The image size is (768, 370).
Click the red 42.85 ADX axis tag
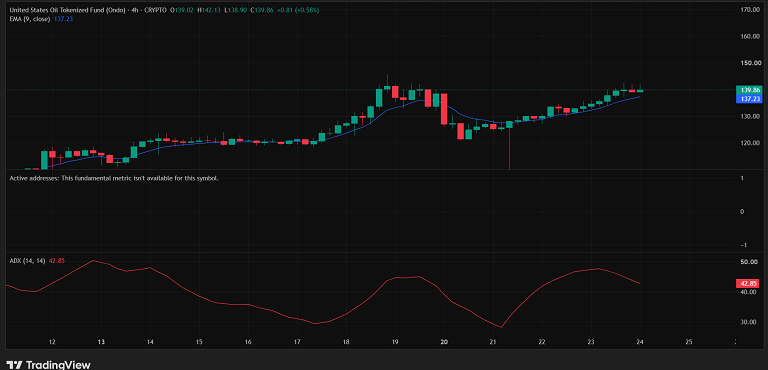(x=748, y=283)
